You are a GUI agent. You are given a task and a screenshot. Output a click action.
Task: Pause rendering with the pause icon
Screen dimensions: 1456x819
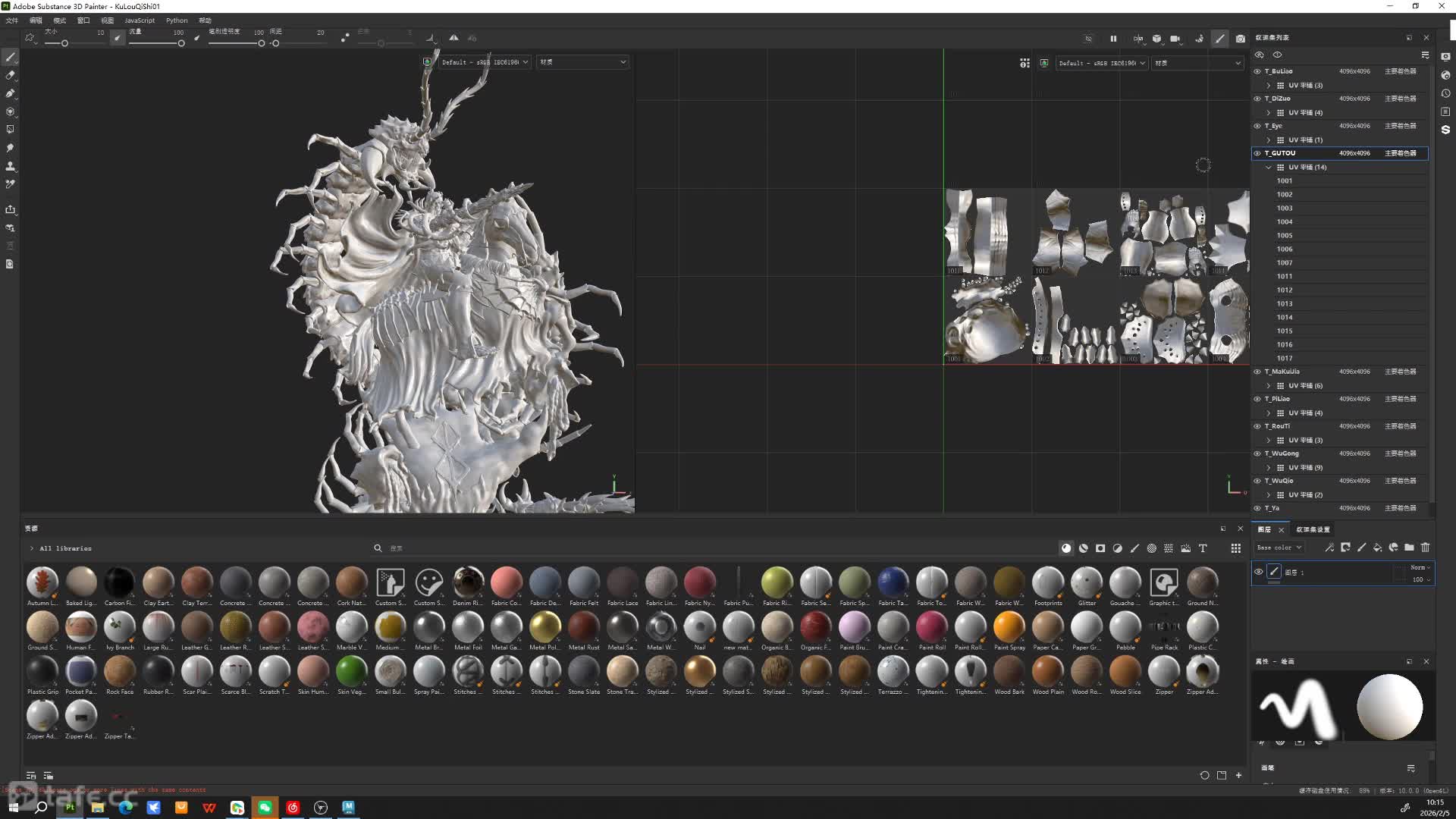coord(1113,39)
